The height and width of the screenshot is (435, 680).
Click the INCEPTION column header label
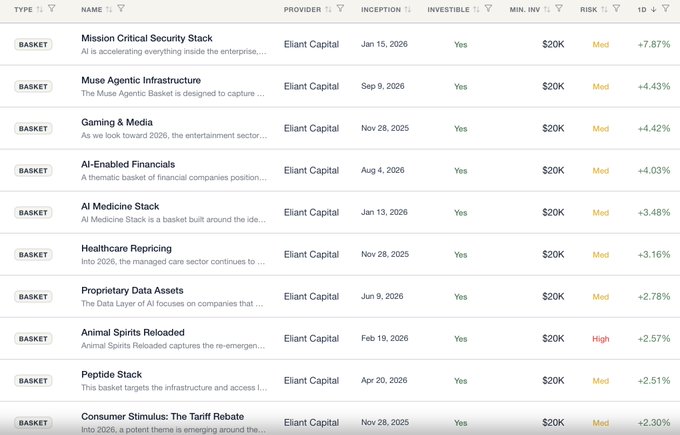tap(381, 9)
